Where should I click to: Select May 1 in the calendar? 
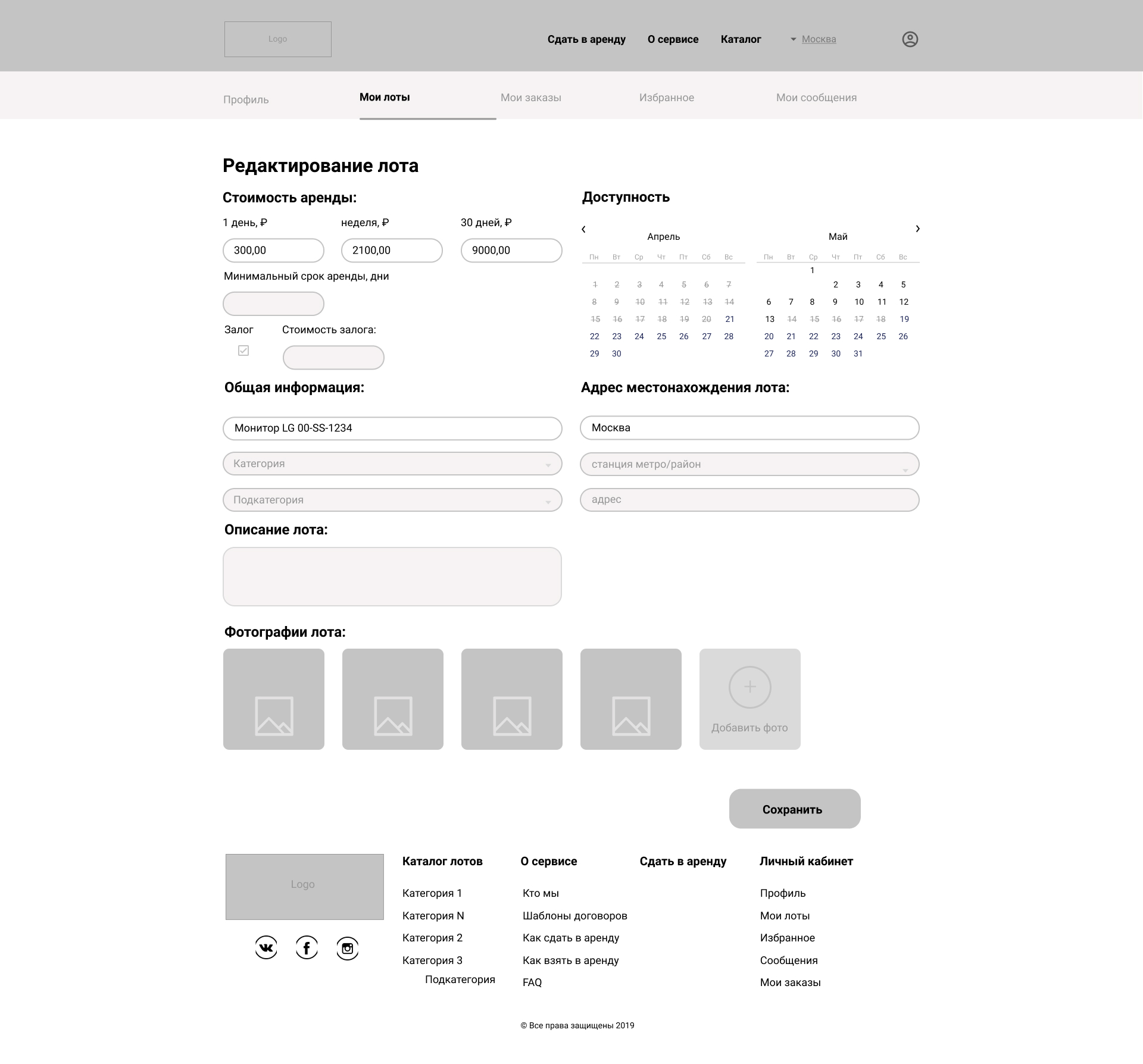coord(812,270)
